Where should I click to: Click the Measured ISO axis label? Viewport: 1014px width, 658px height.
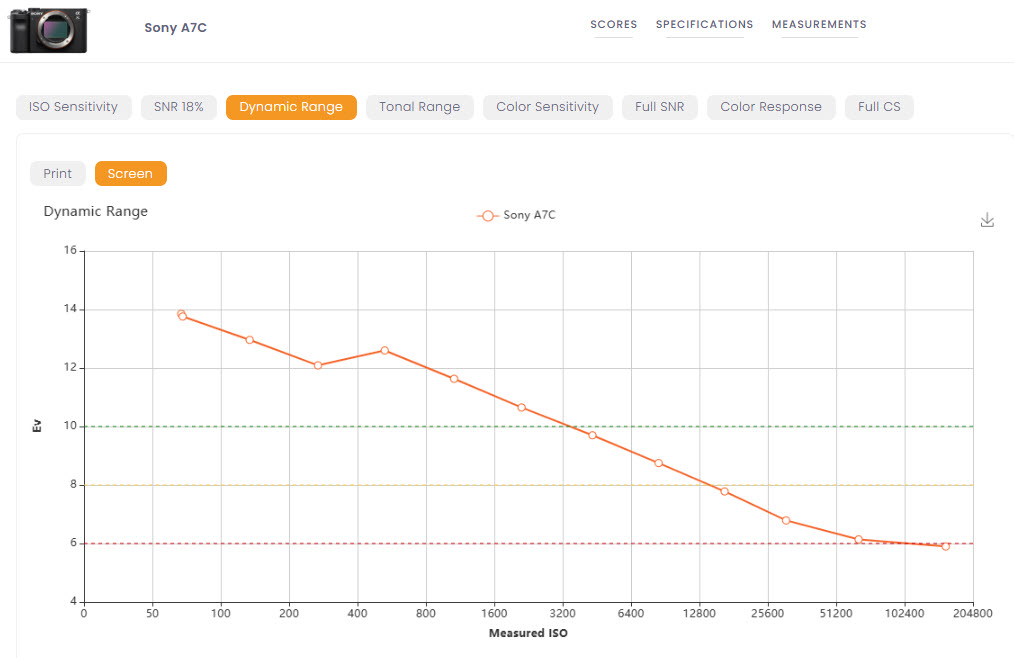(528, 633)
